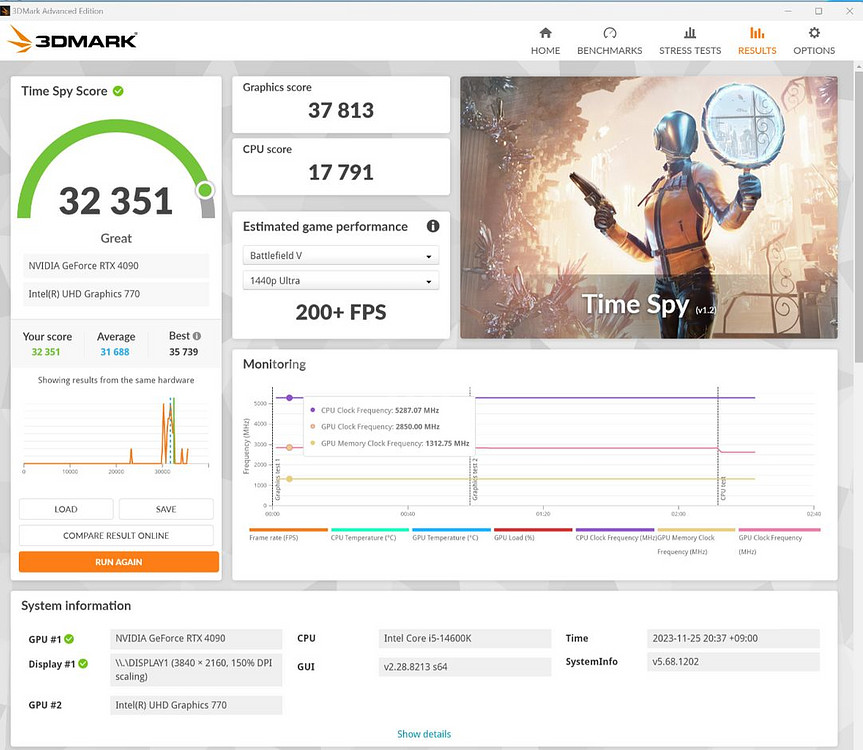Click the Graphics score value 37 813
The width and height of the screenshot is (863, 750).
pos(341,111)
